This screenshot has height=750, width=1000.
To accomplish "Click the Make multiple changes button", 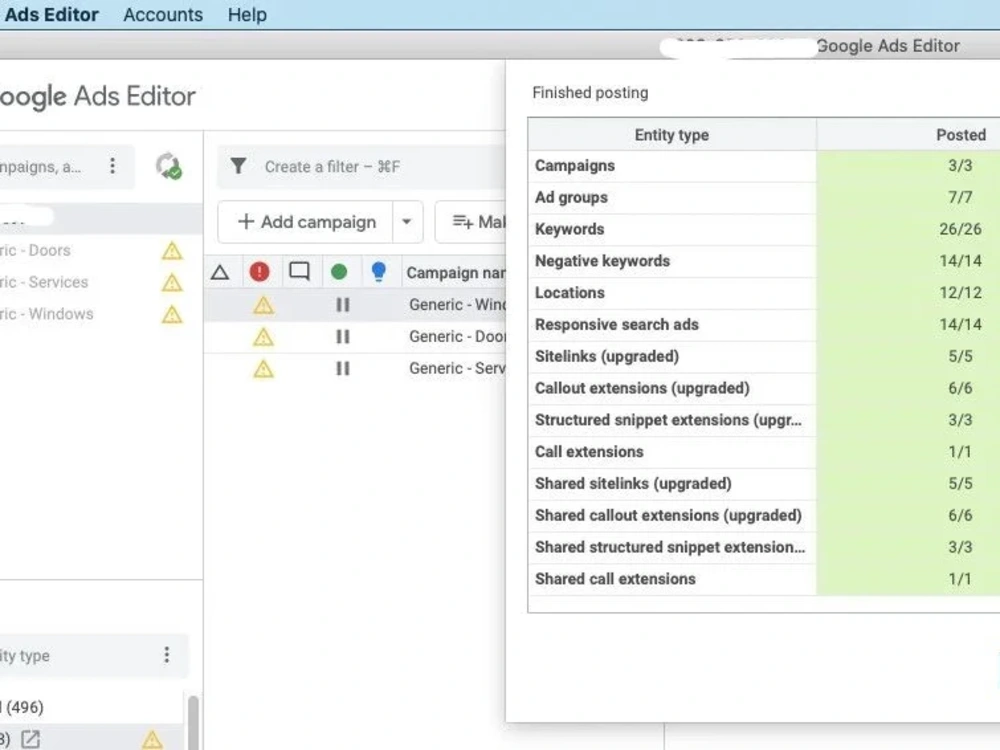I will pyautogui.click(x=471, y=222).
